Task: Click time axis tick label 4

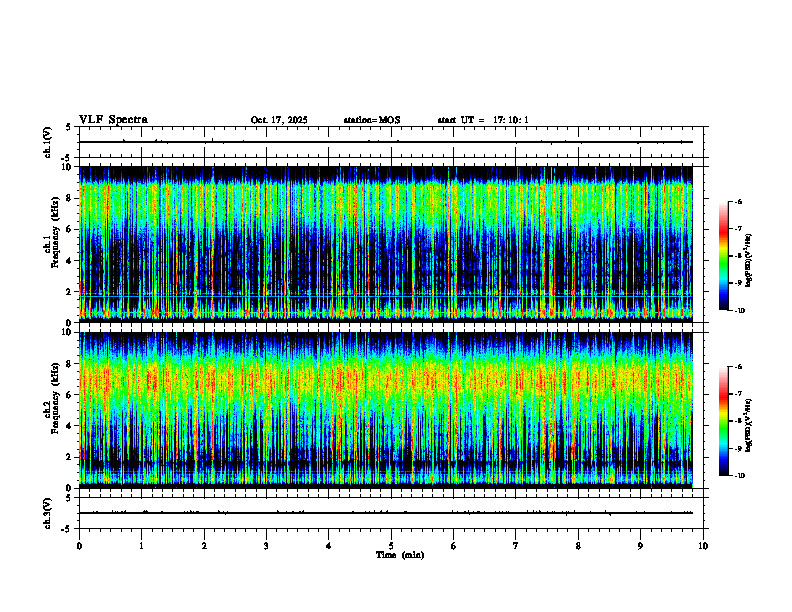Action: [x=329, y=546]
